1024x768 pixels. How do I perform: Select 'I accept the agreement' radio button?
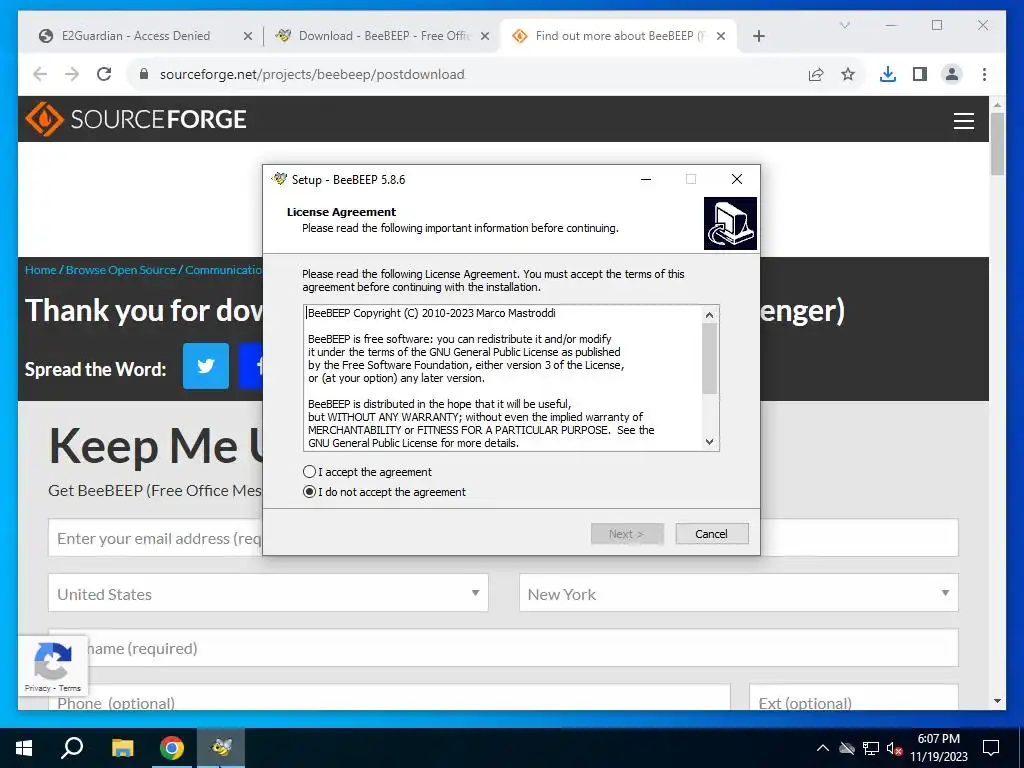pyautogui.click(x=310, y=472)
